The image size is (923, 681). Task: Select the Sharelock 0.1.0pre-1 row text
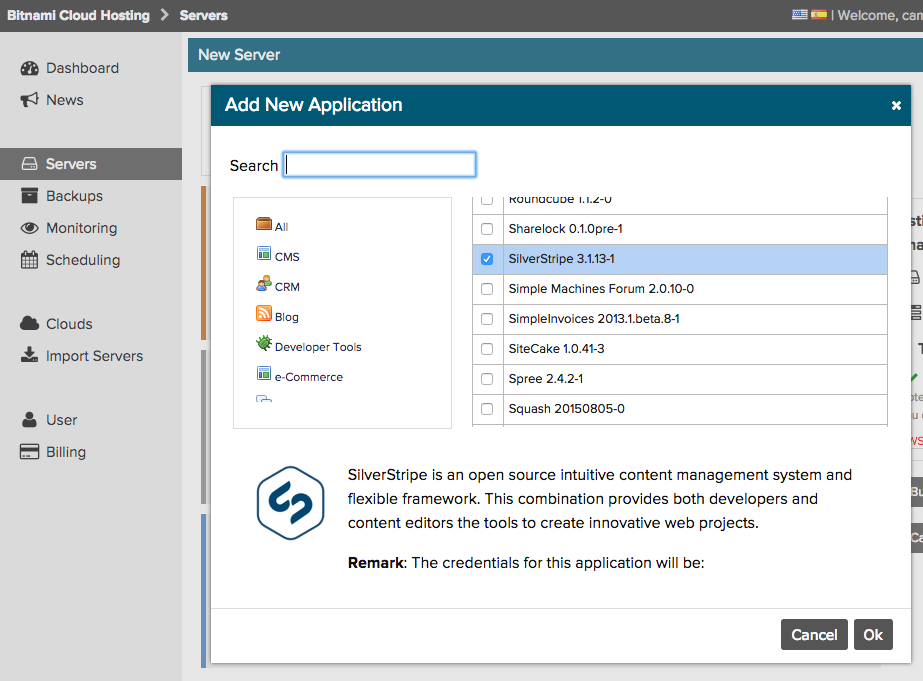coord(566,229)
